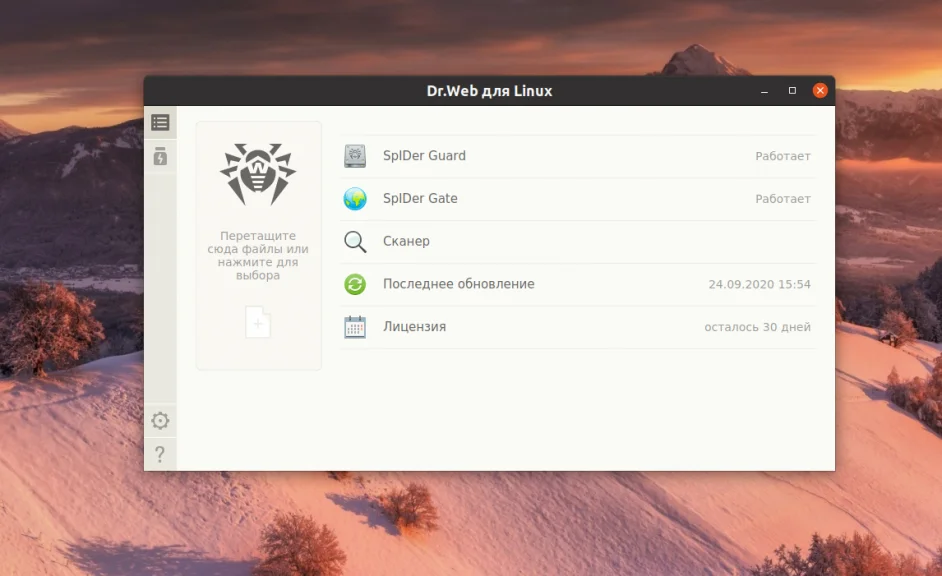Click the license calendar icon
The image size is (942, 576).
click(x=355, y=327)
